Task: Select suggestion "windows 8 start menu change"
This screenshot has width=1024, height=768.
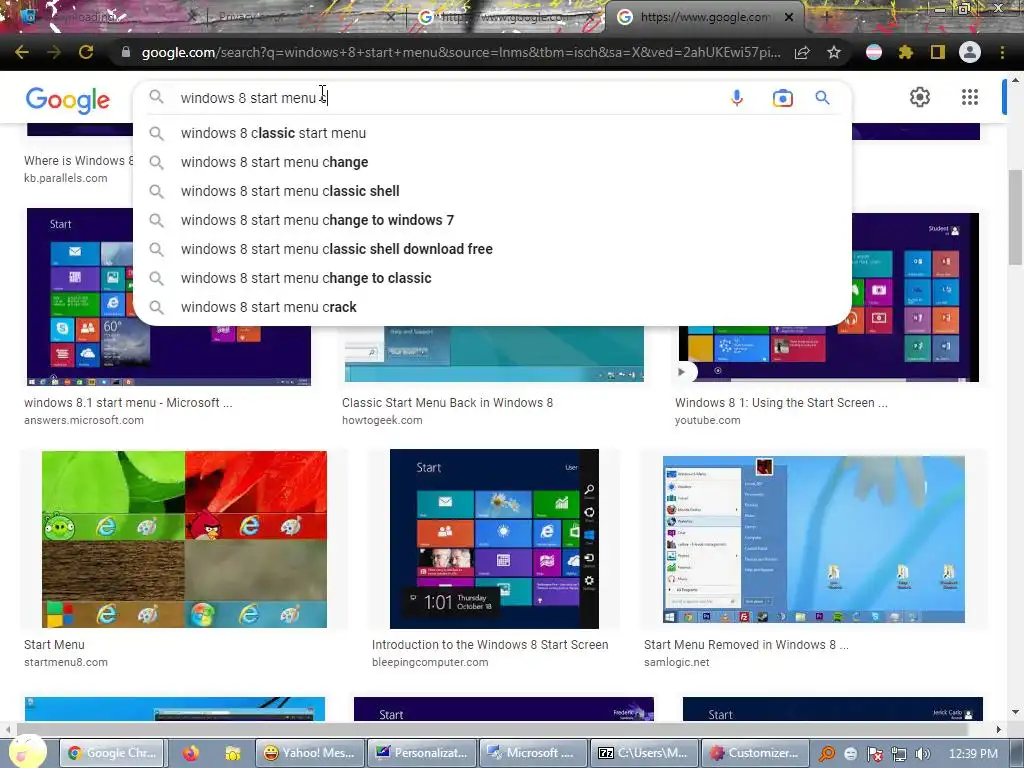Action: [x=492, y=162]
